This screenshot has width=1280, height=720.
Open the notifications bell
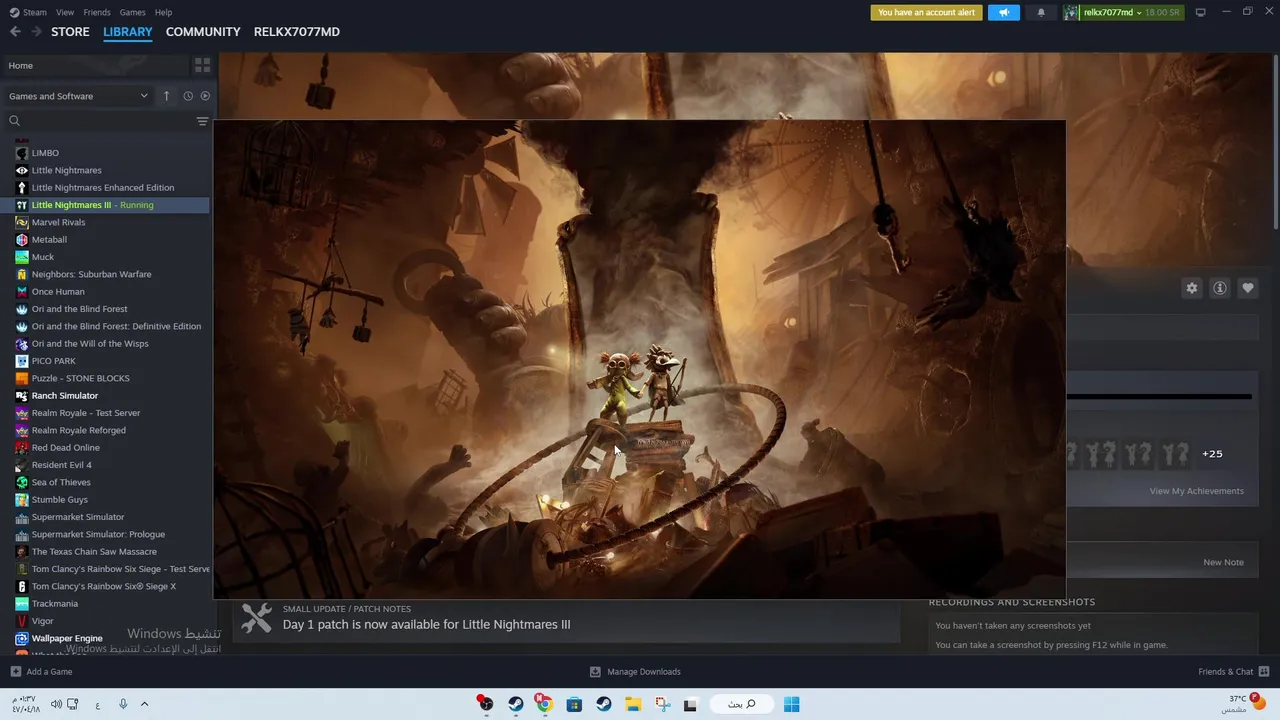pyautogui.click(x=1041, y=12)
